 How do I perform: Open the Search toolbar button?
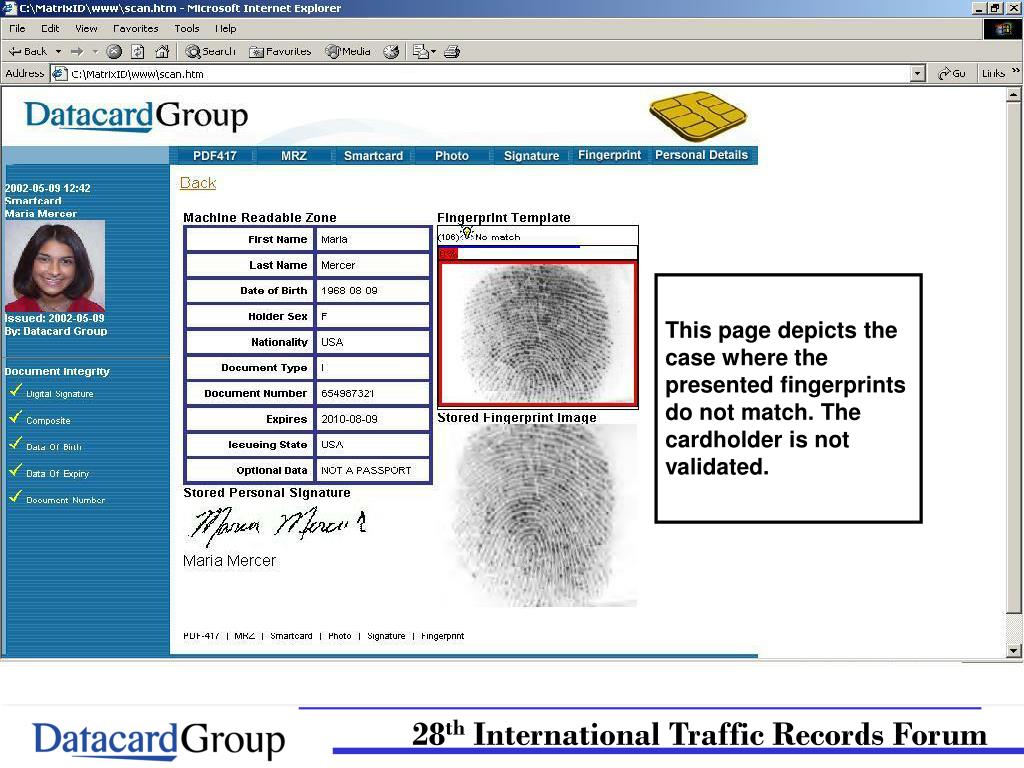(x=210, y=52)
